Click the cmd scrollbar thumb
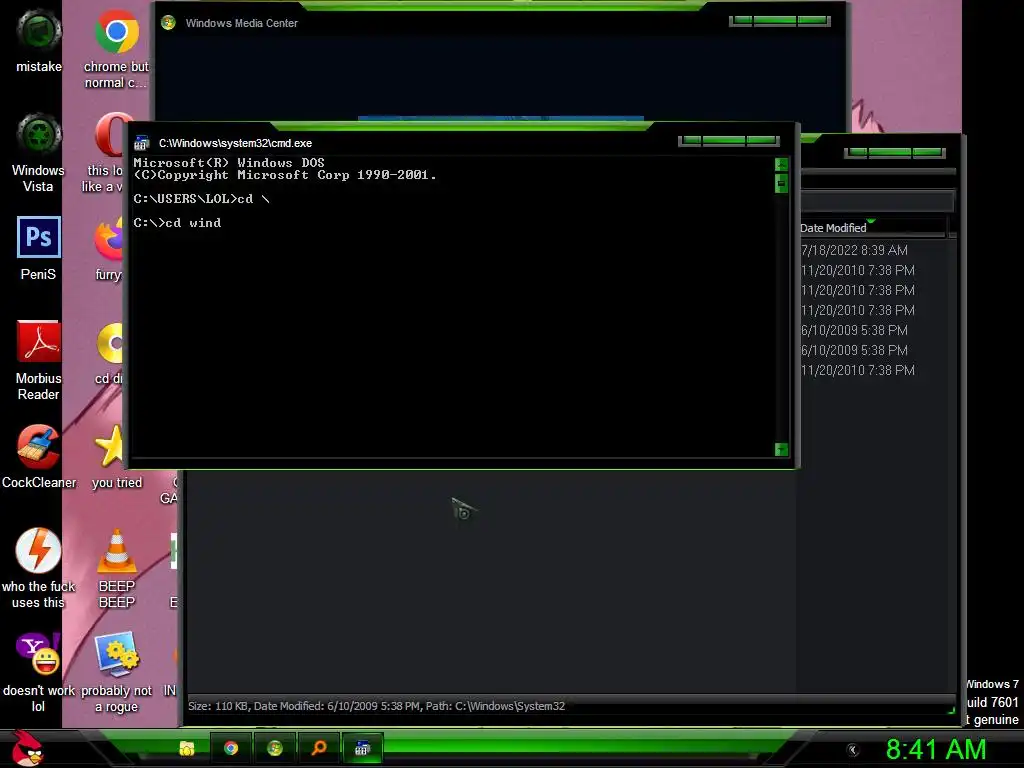The height and width of the screenshot is (768, 1024). point(781,184)
